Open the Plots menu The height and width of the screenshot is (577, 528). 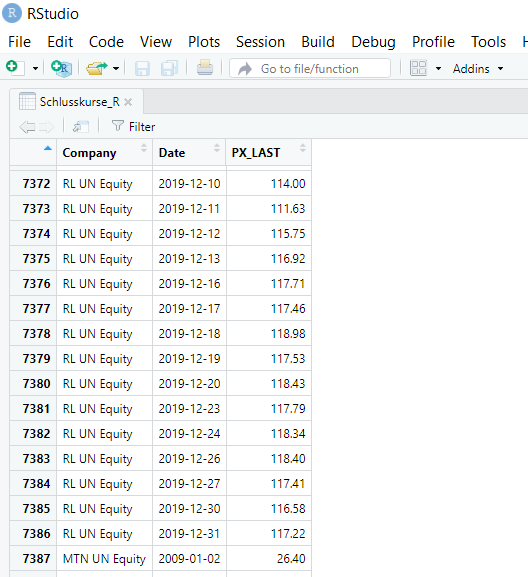coord(204,42)
